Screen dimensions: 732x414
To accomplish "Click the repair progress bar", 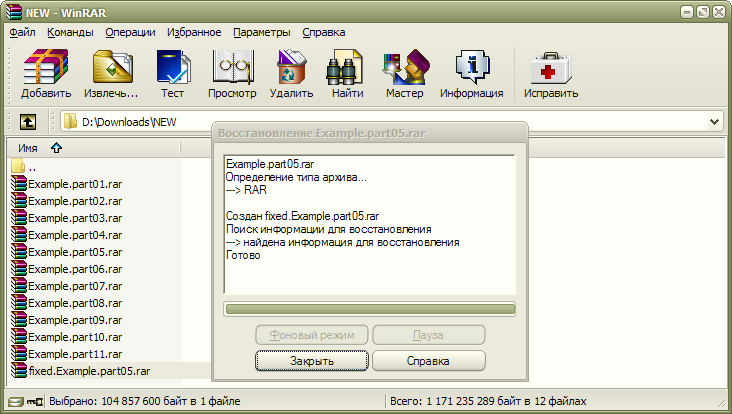I will pos(370,309).
